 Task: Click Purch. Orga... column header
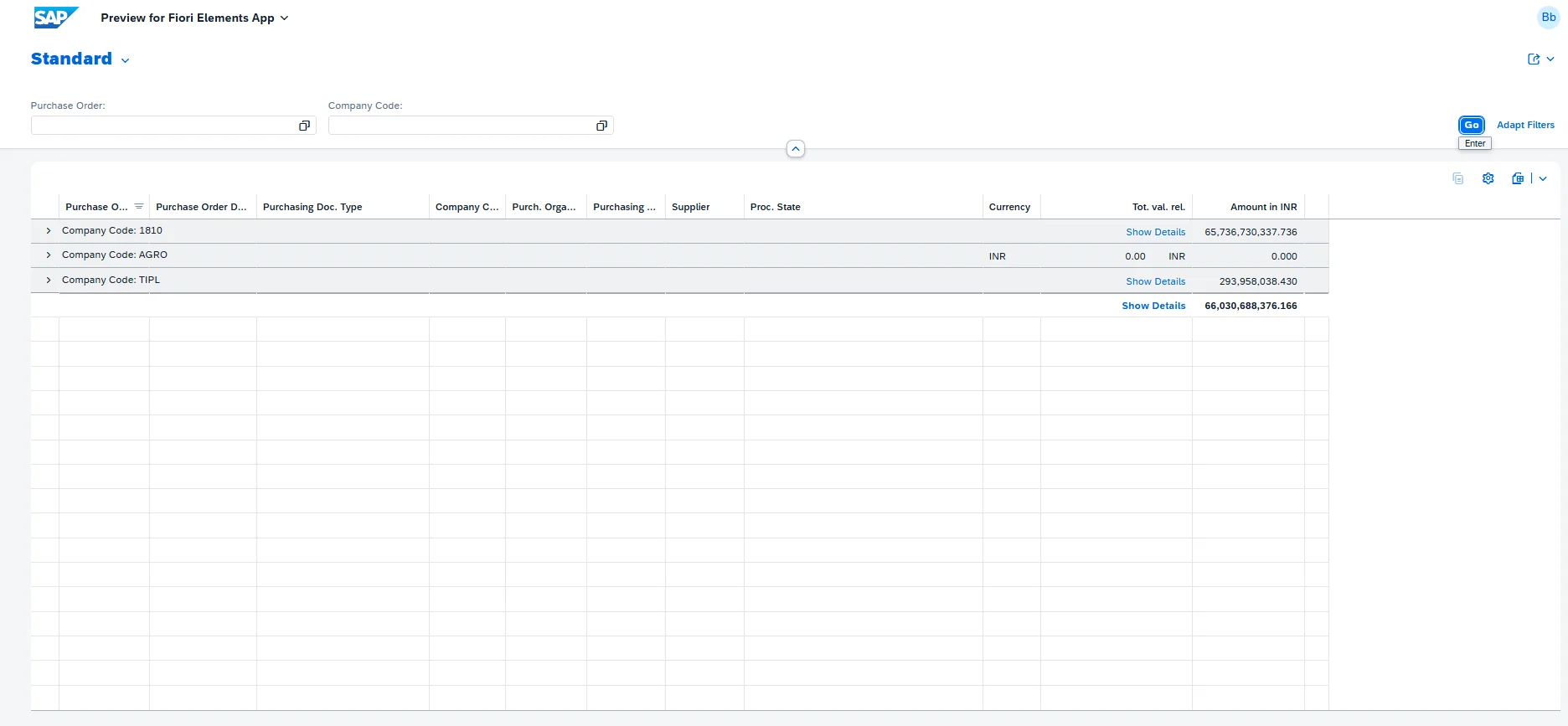[x=546, y=207]
